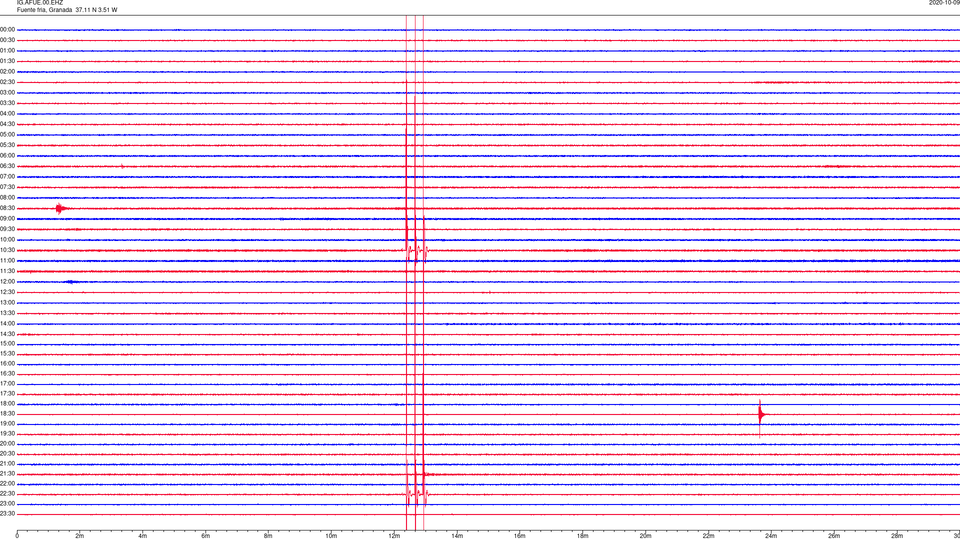The width and height of the screenshot is (960, 540).
Task: Click the 4m tick label on time axis
Action: [x=143, y=536]
